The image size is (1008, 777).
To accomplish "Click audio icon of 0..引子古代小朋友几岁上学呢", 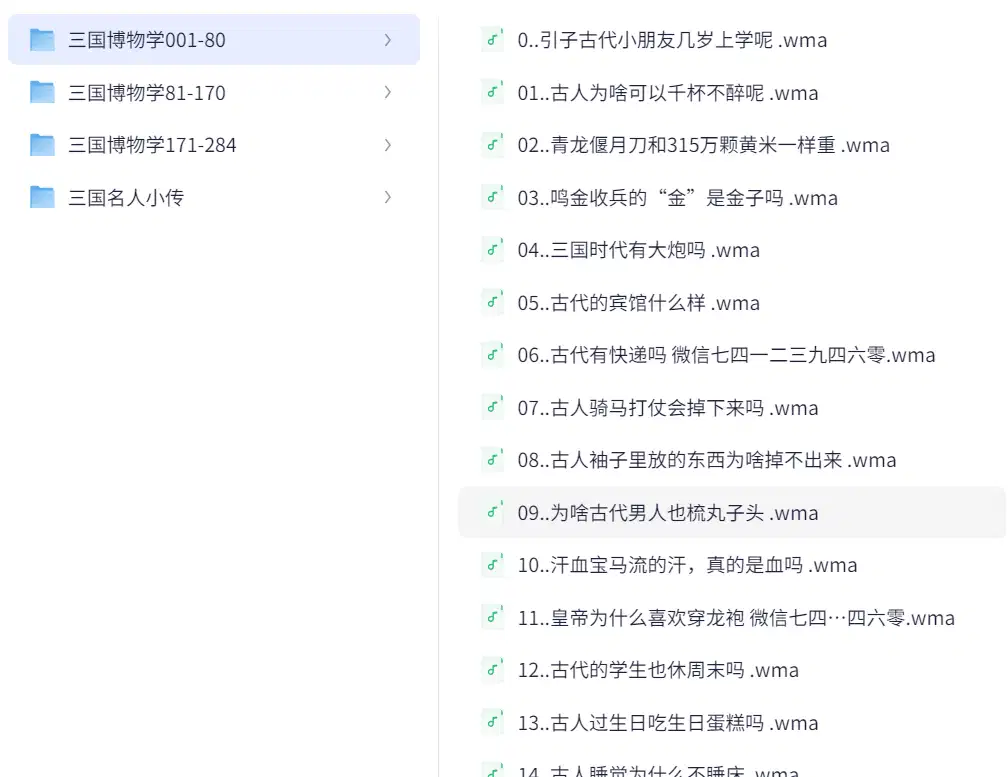I will [x=492, y=40].
